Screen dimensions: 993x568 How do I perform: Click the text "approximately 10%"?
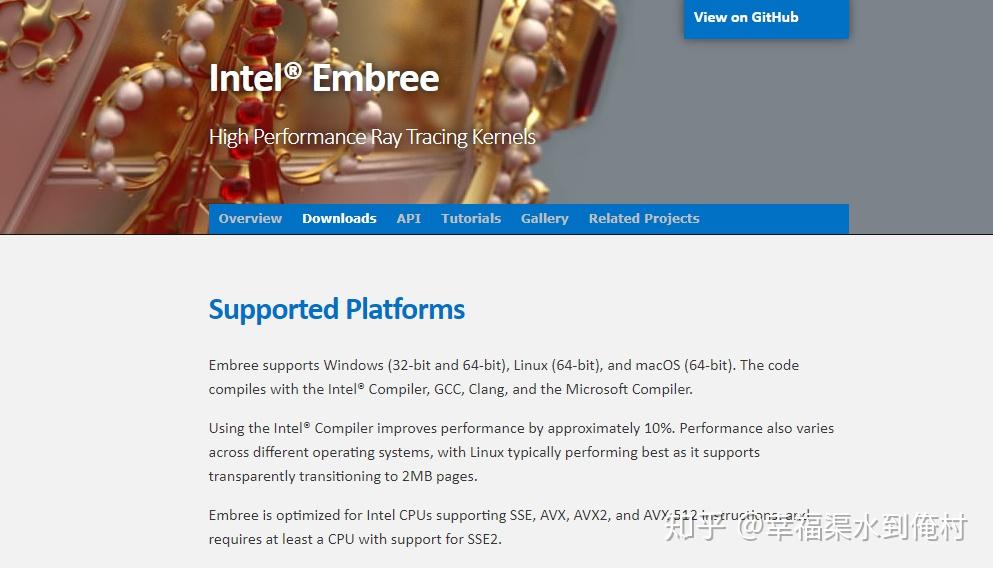click(x=610, y=428)
